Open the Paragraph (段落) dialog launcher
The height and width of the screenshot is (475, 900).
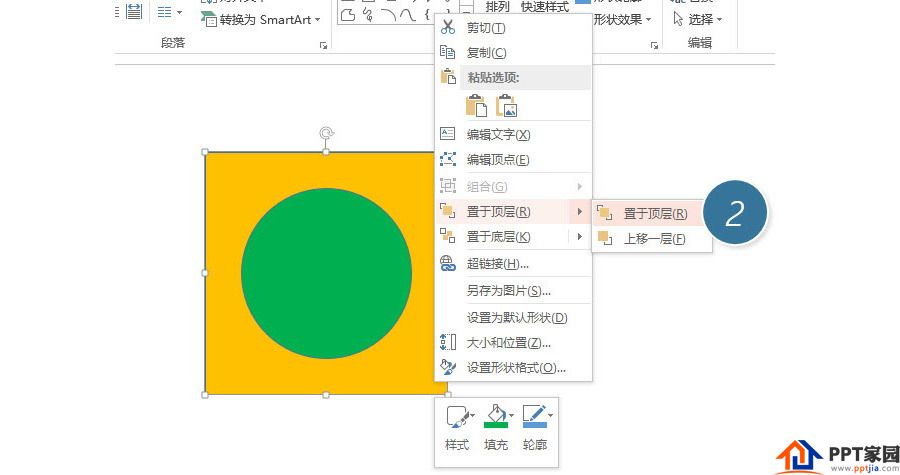coord(323,45)
